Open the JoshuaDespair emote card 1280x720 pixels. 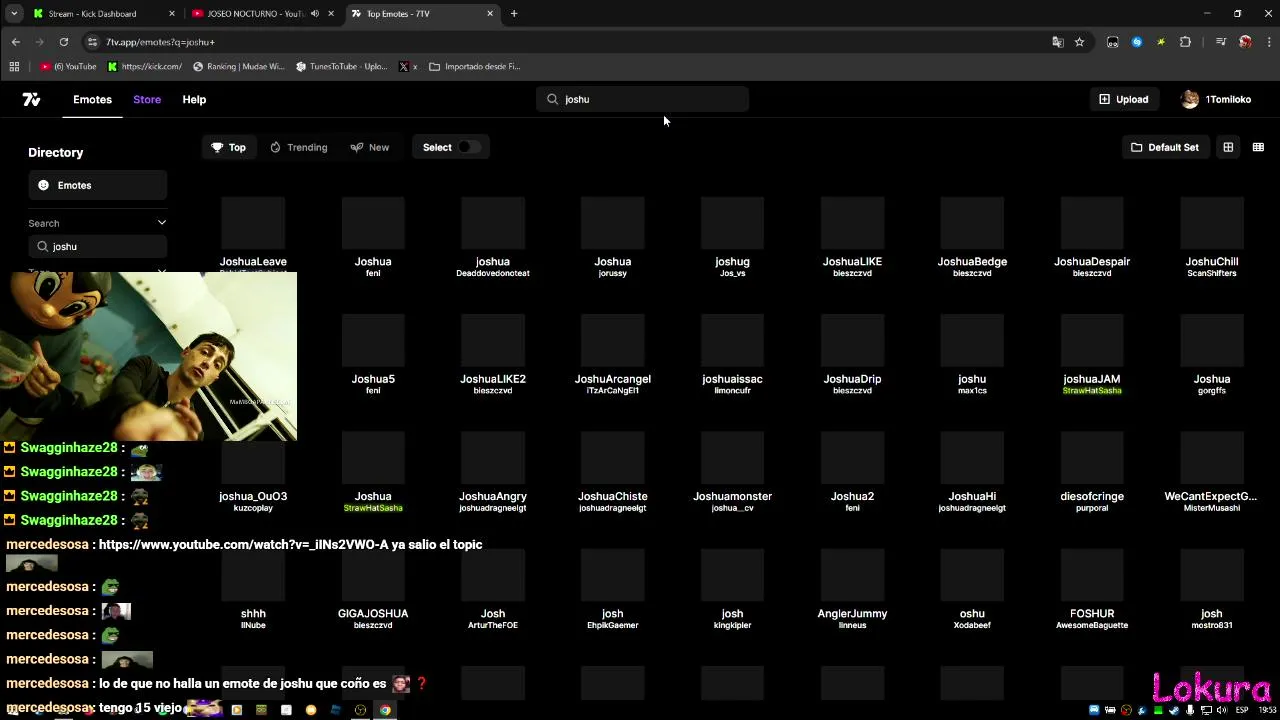tap(1092, 236)
